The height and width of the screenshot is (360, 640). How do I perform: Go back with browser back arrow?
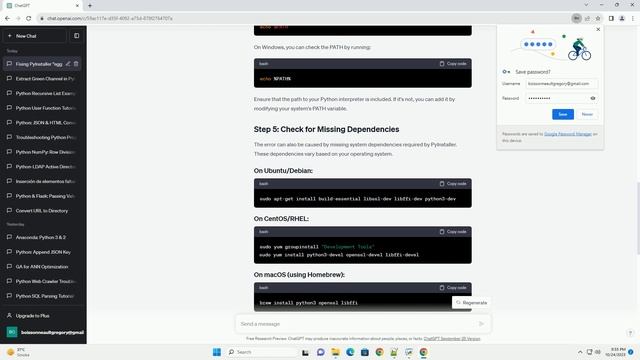pyautogui.click(x=7, y=18)
